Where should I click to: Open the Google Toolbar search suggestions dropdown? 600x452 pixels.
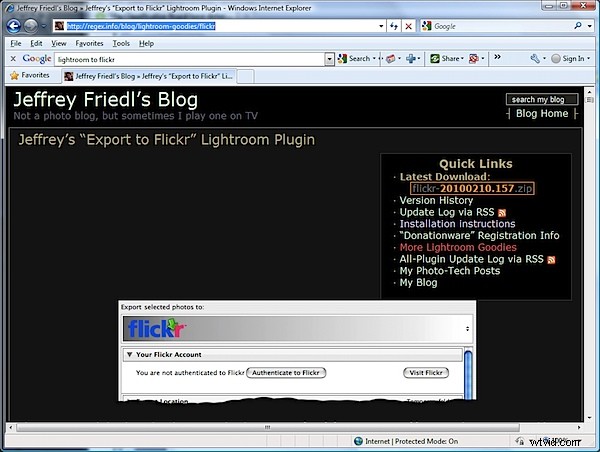point(329,59)
